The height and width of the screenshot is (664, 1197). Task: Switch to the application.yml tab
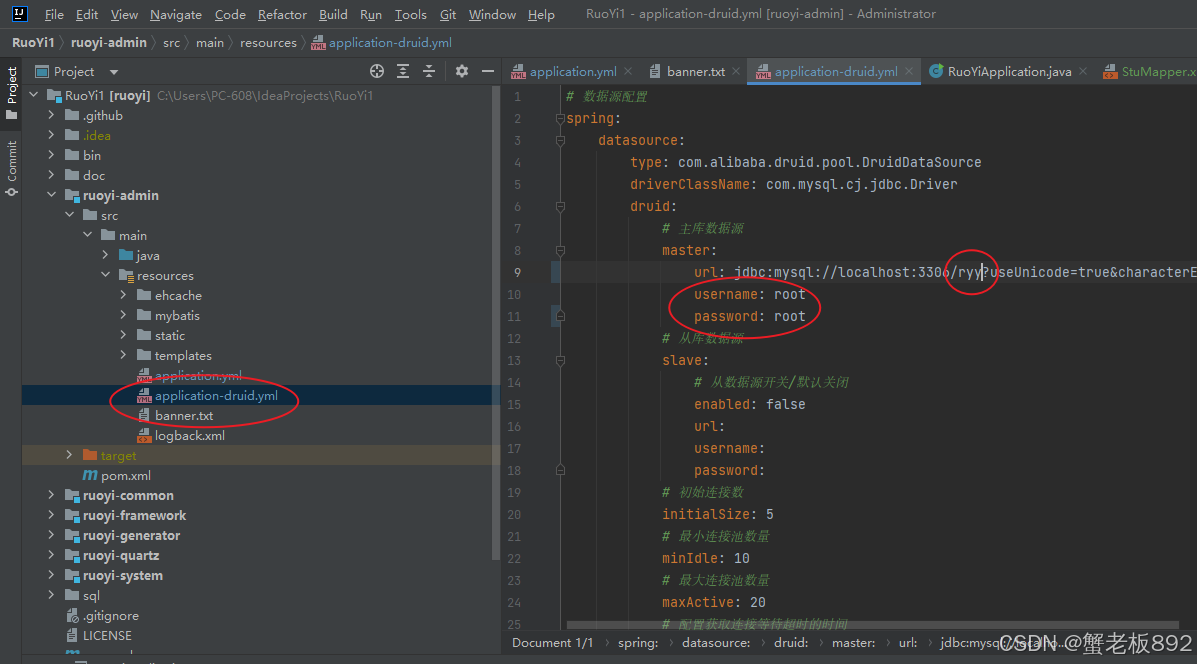(x=573, y=71)
